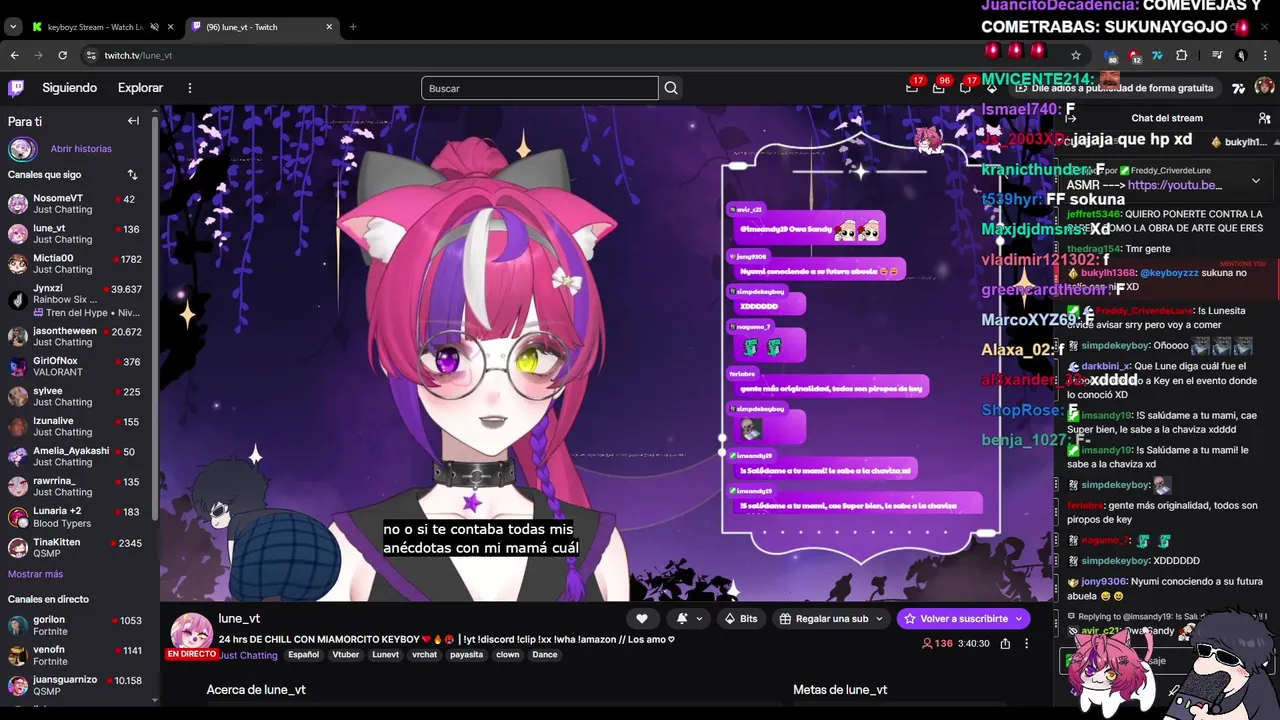Select the Vtuber tag
Image resolution: width=1280 pixels, height=720 pixels.
coord(346,655)
